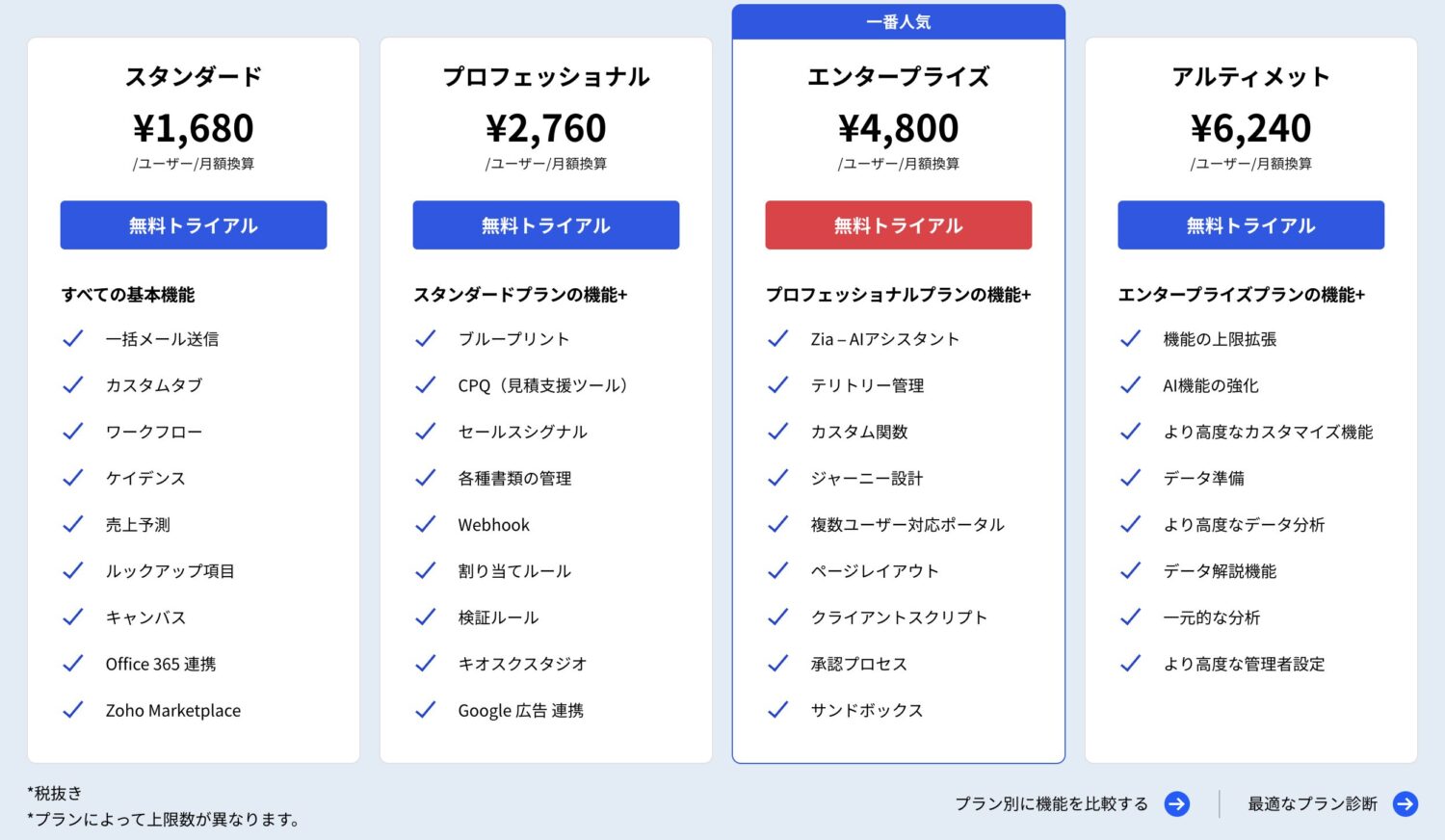Click the checkmark beside Zoho Marketplace
The width and height of the screenshot is (1445, 840).
(72, 710)
